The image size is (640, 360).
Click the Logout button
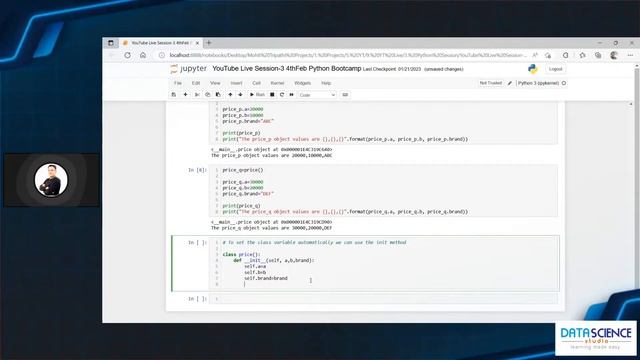point(556,69)
